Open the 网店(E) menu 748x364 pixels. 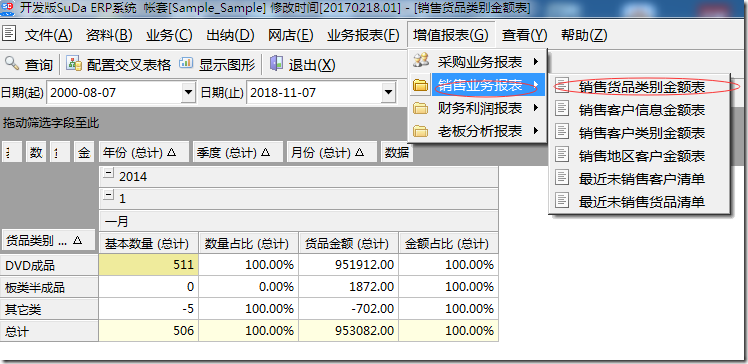[x=291, y=35]
